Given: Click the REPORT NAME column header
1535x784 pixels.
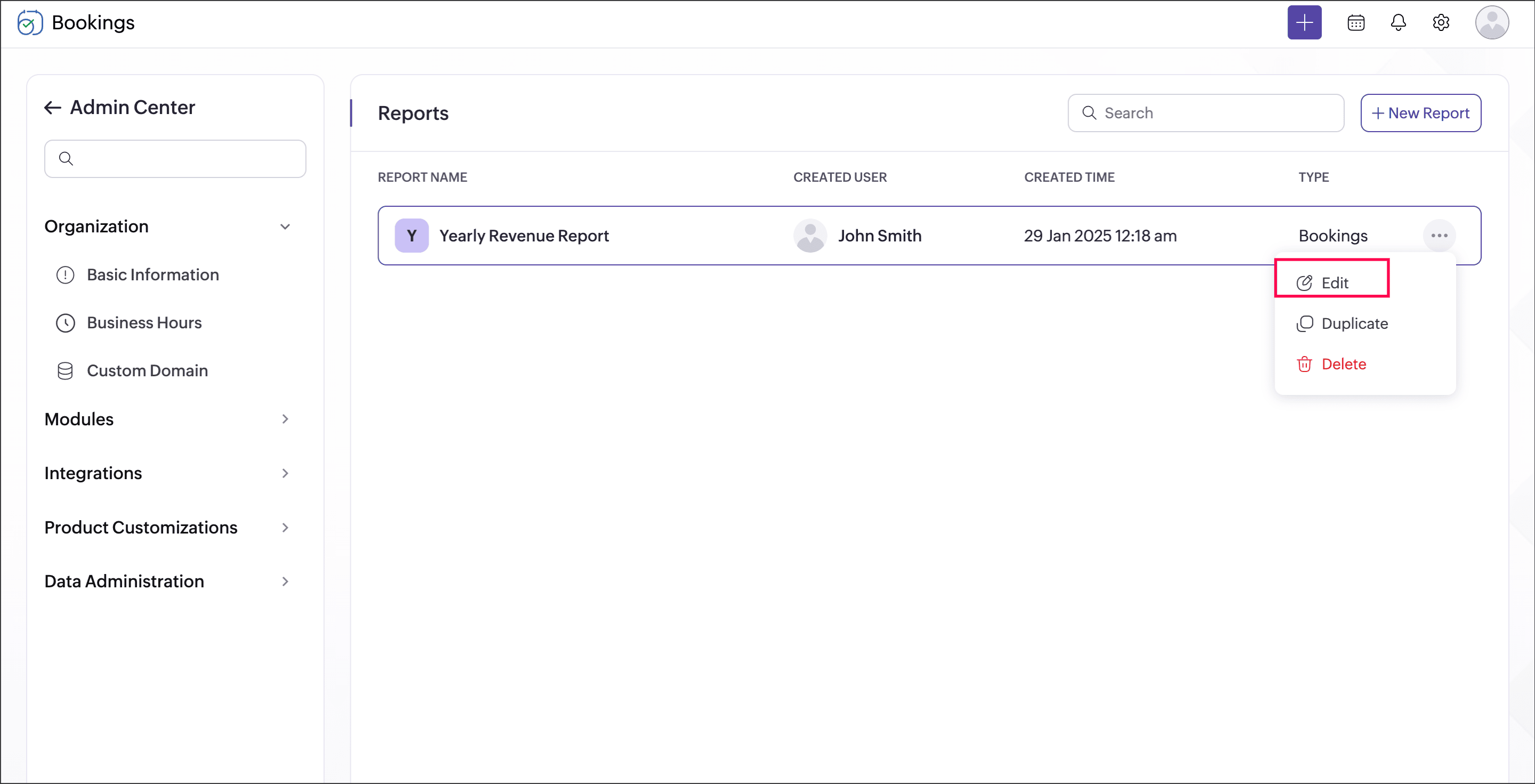Looking at the screenshot, I should tap(422, 177).
